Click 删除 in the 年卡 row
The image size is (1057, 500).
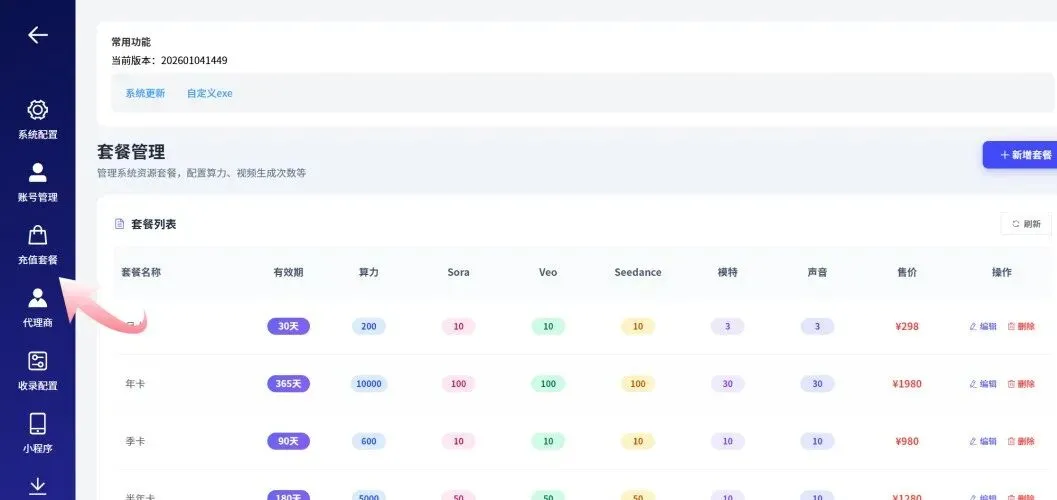click(x=1021, y=383)
